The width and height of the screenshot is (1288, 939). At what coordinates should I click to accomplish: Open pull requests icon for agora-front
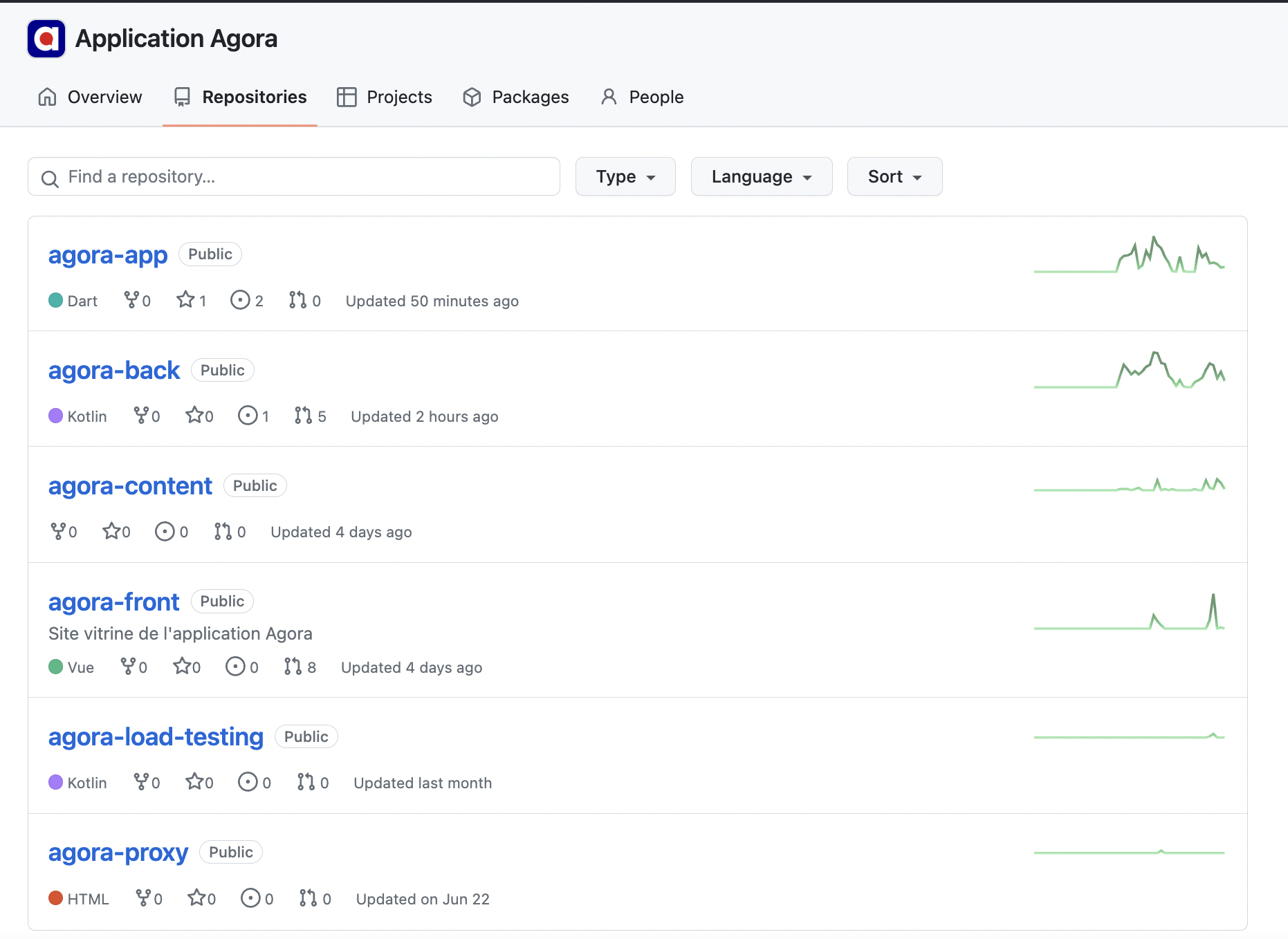(x=293, y=667)
